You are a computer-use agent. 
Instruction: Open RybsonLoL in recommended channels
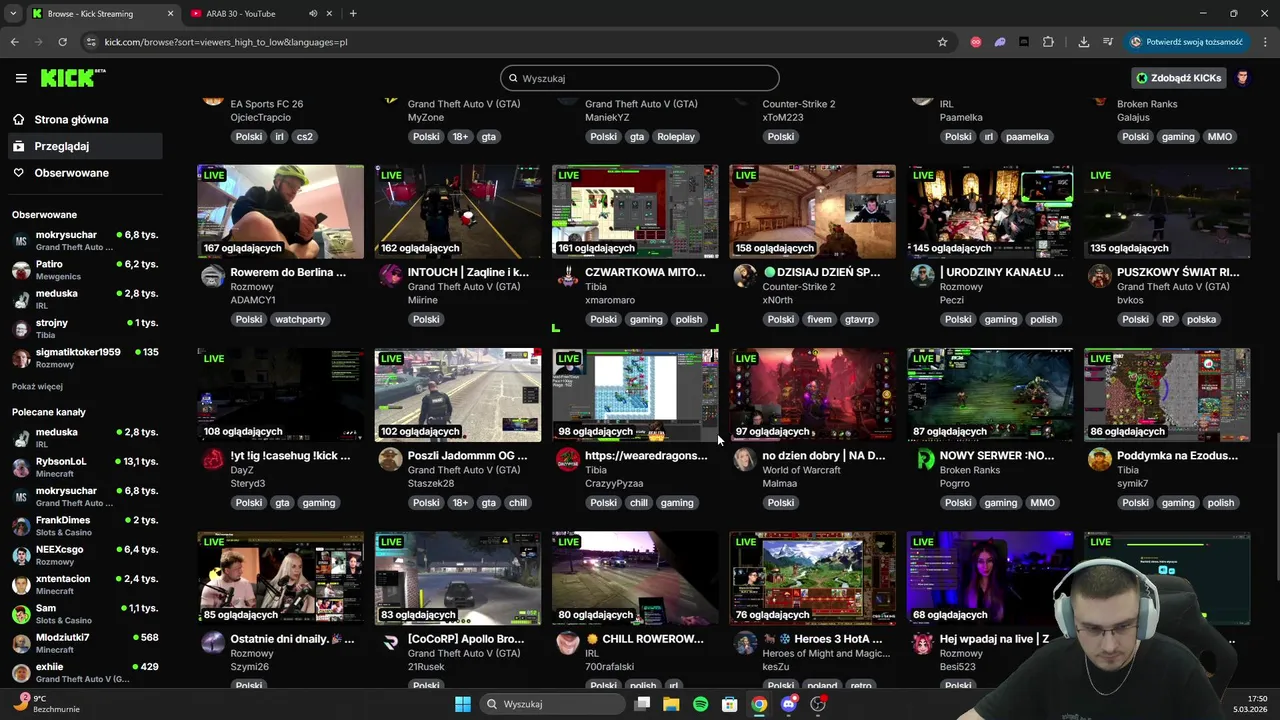85,467
